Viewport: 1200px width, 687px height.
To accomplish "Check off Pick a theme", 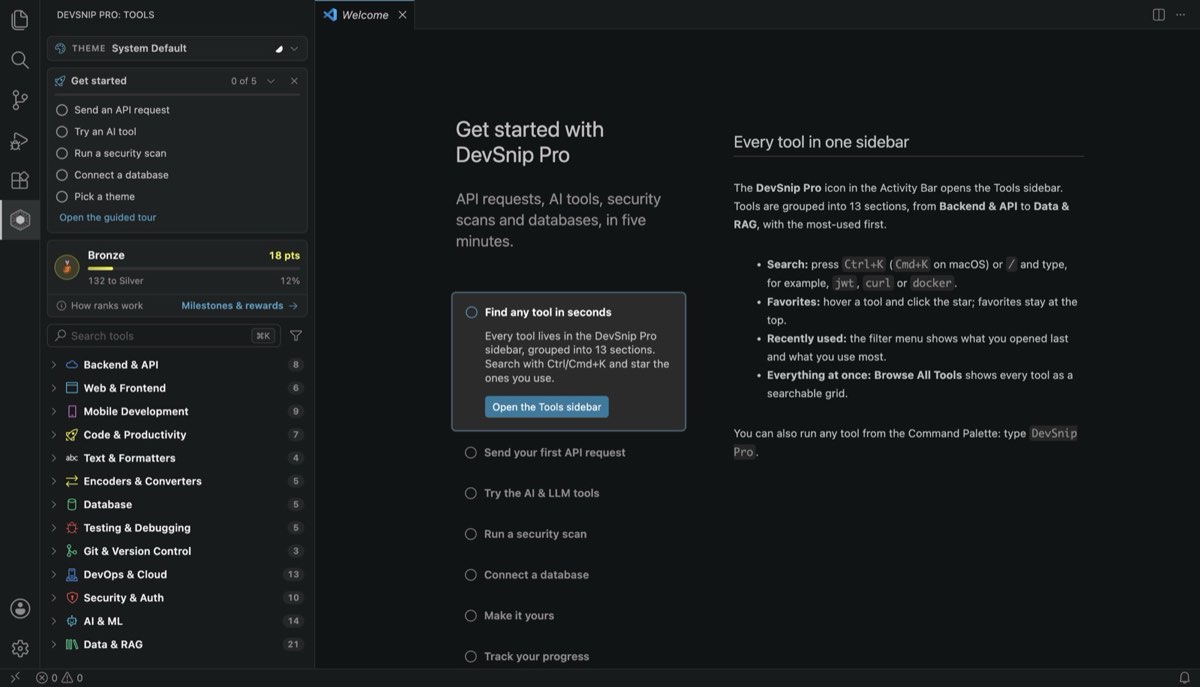I will coord(62,197).
